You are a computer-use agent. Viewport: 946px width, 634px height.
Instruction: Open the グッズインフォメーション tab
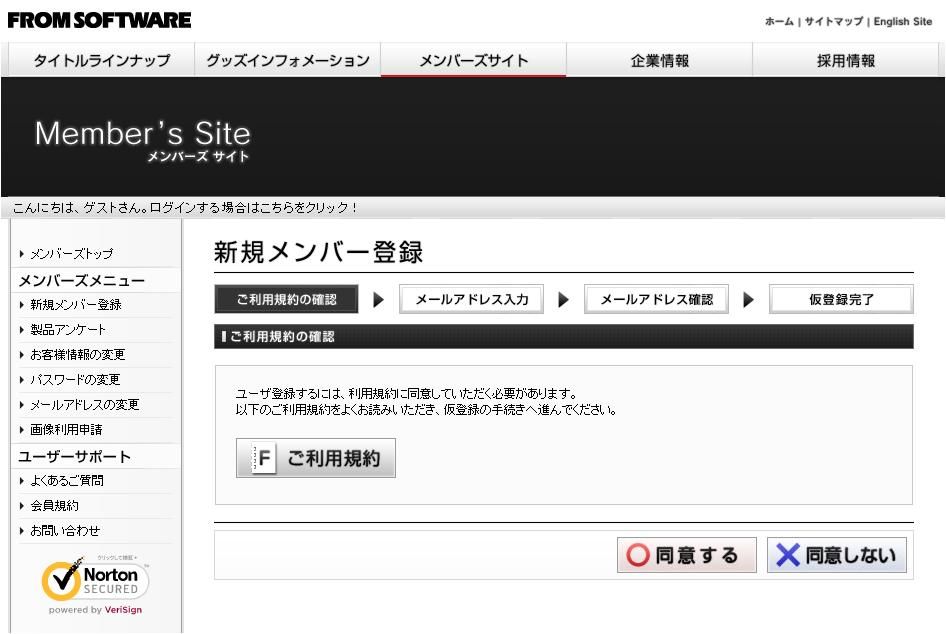pyautogui.click(x=287, y=61)
